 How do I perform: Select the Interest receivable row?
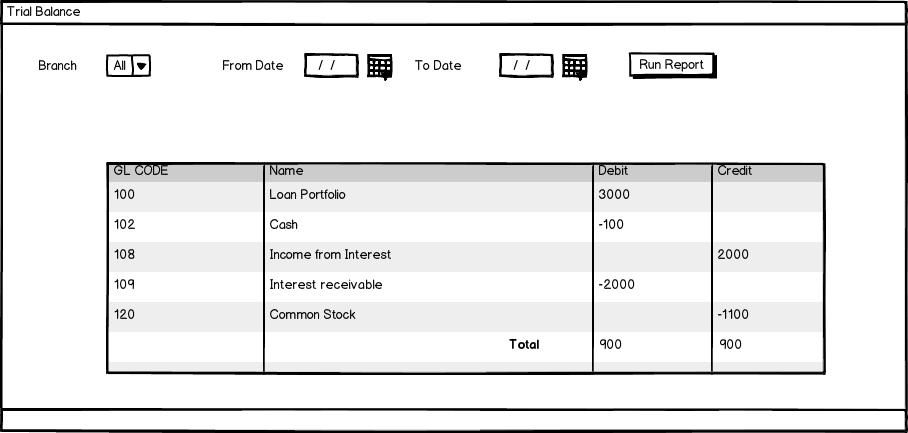326,285
